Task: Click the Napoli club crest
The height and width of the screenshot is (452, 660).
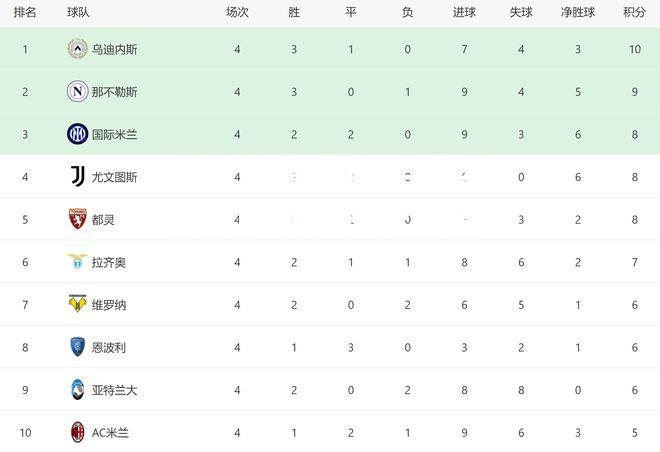Action: (x=77, y=91)
